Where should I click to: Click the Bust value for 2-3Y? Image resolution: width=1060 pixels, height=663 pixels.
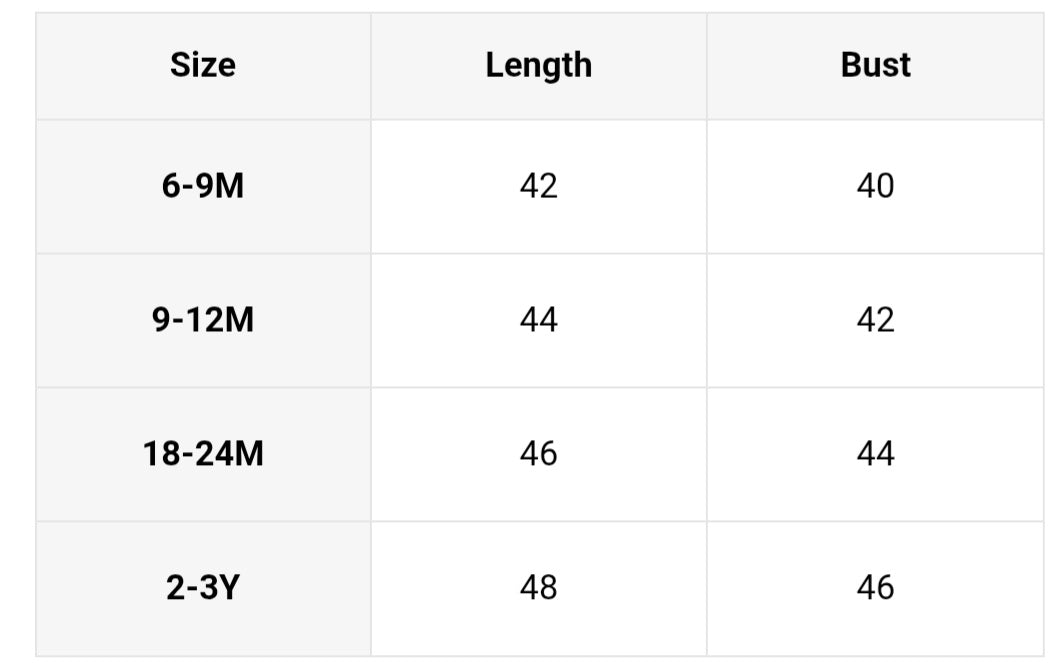click(875, 587)
